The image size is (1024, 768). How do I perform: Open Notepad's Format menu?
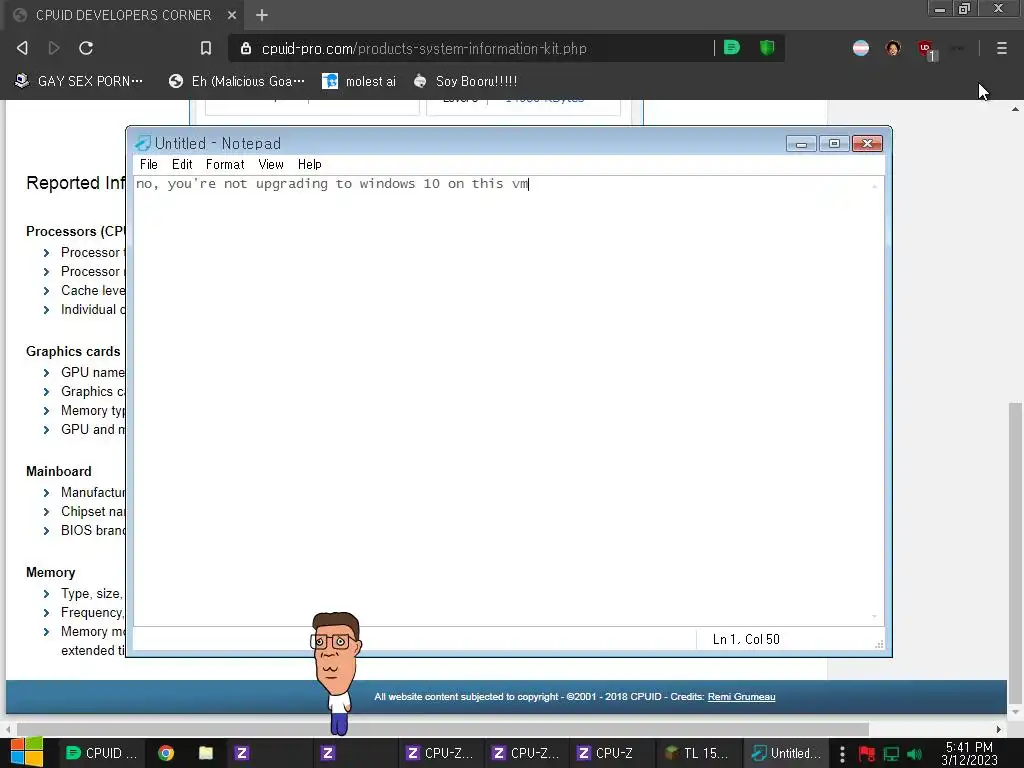click(225, 165)
